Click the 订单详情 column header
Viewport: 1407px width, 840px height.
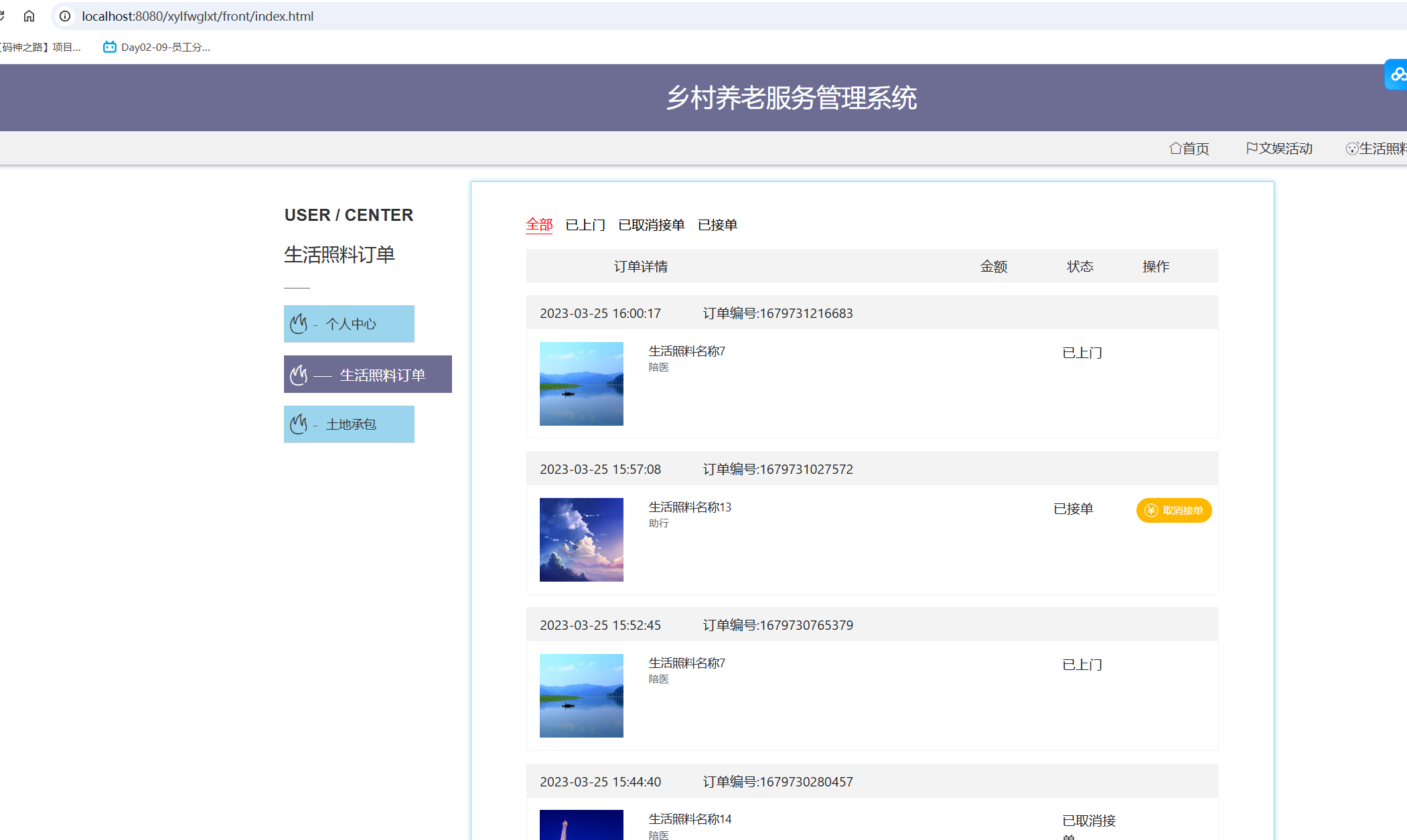point(641,266)
